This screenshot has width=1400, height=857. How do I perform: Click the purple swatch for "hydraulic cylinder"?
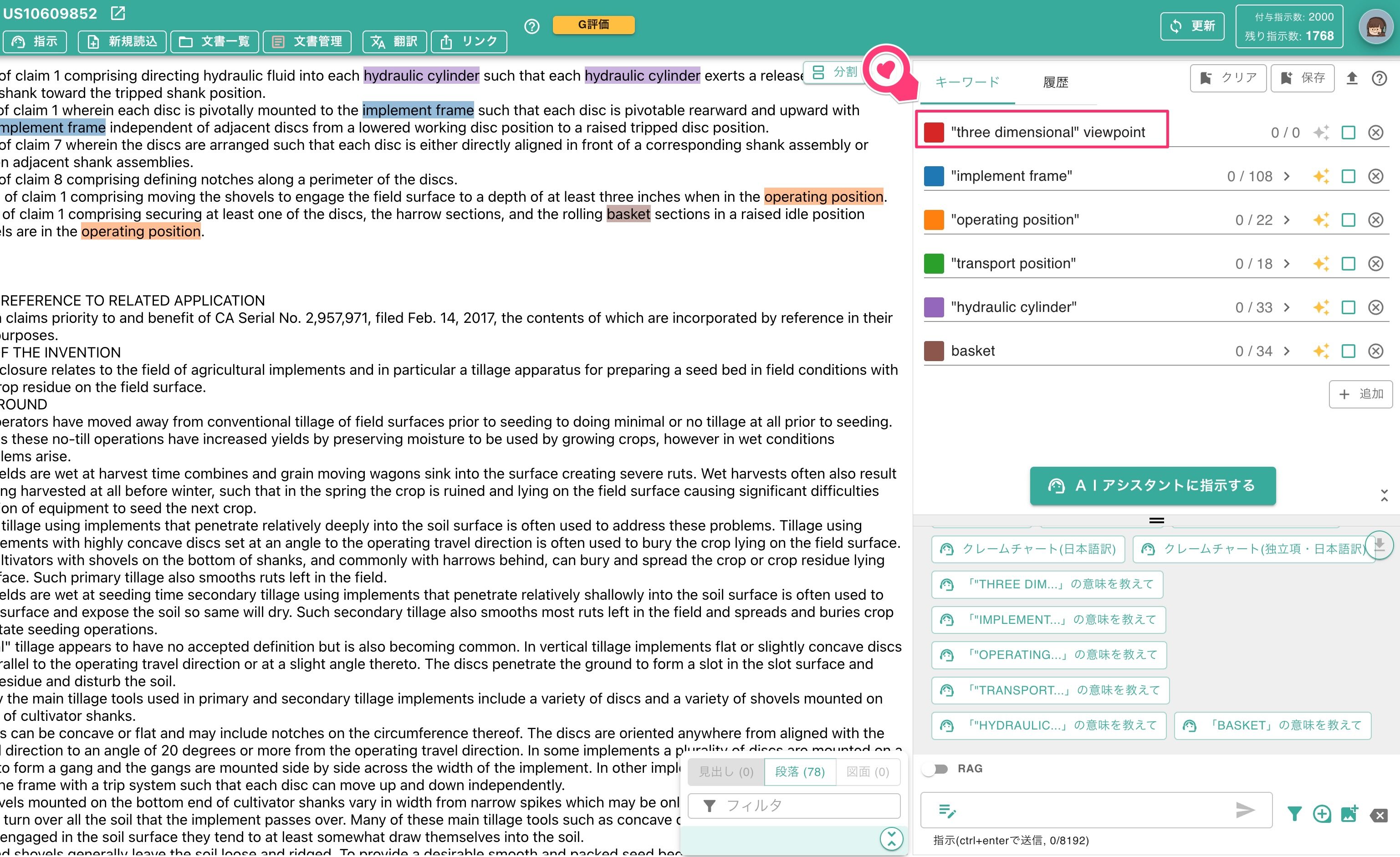point(934,308)
